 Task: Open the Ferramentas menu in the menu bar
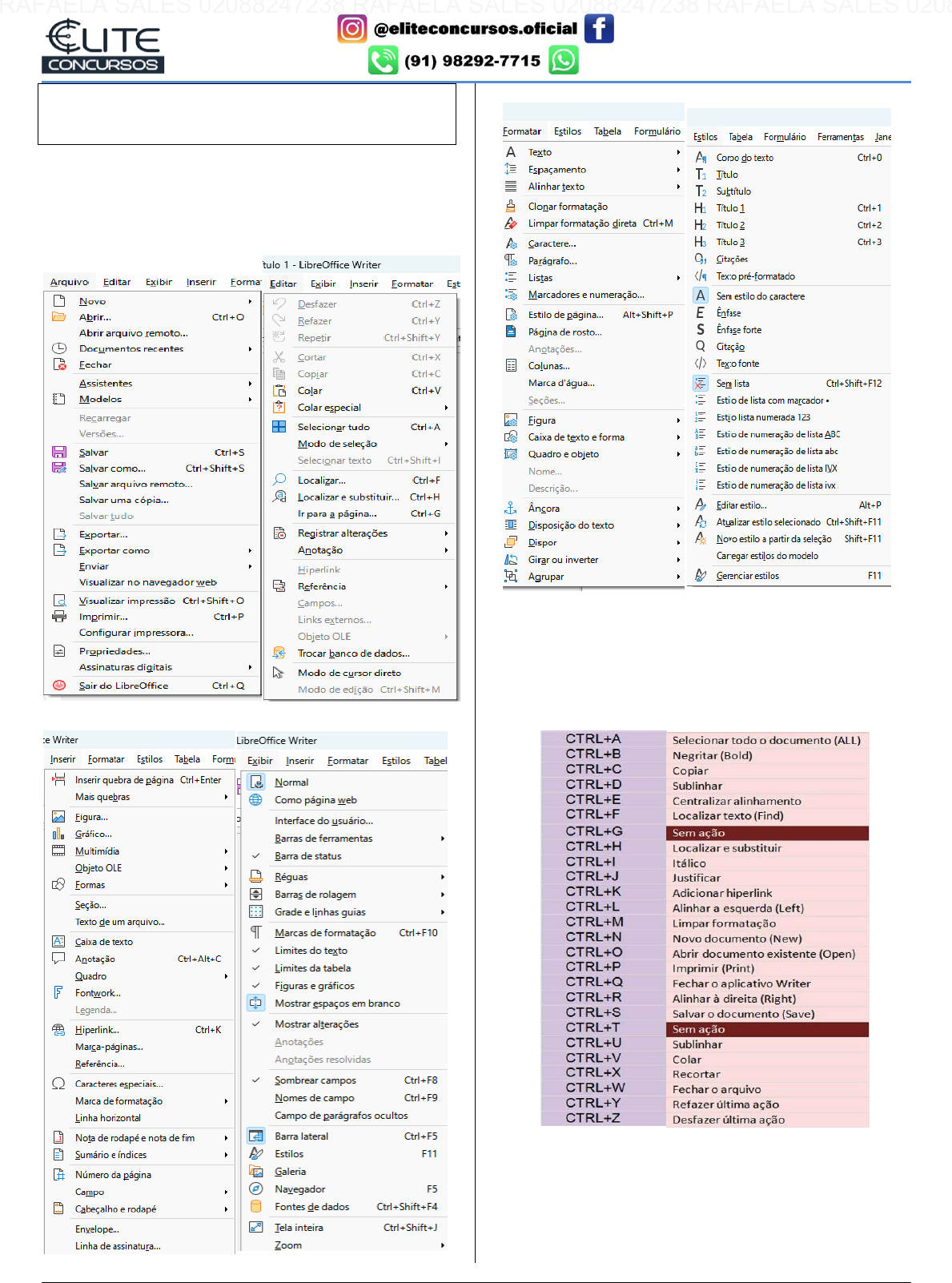pyautogui.click(x=840, y=137)
